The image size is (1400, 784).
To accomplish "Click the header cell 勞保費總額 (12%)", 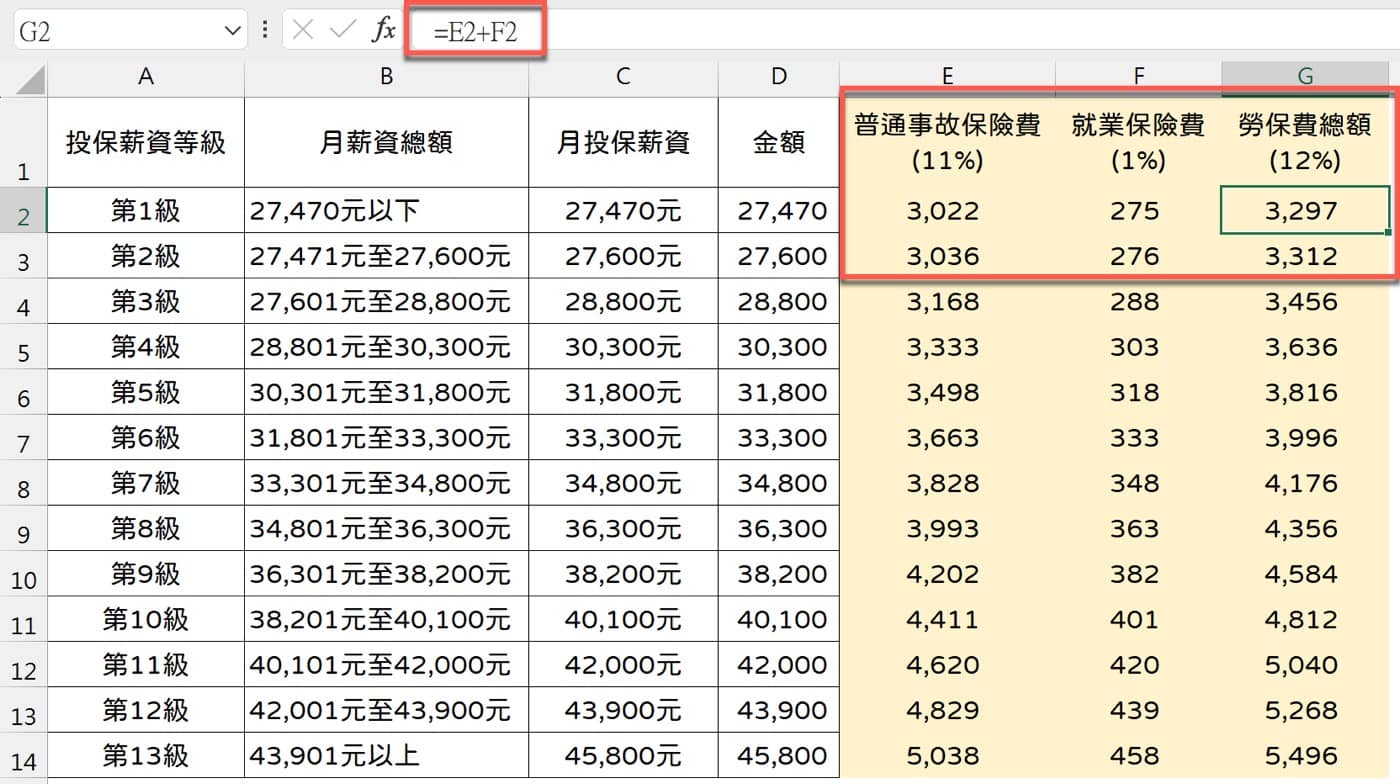I will [1305, 142].
